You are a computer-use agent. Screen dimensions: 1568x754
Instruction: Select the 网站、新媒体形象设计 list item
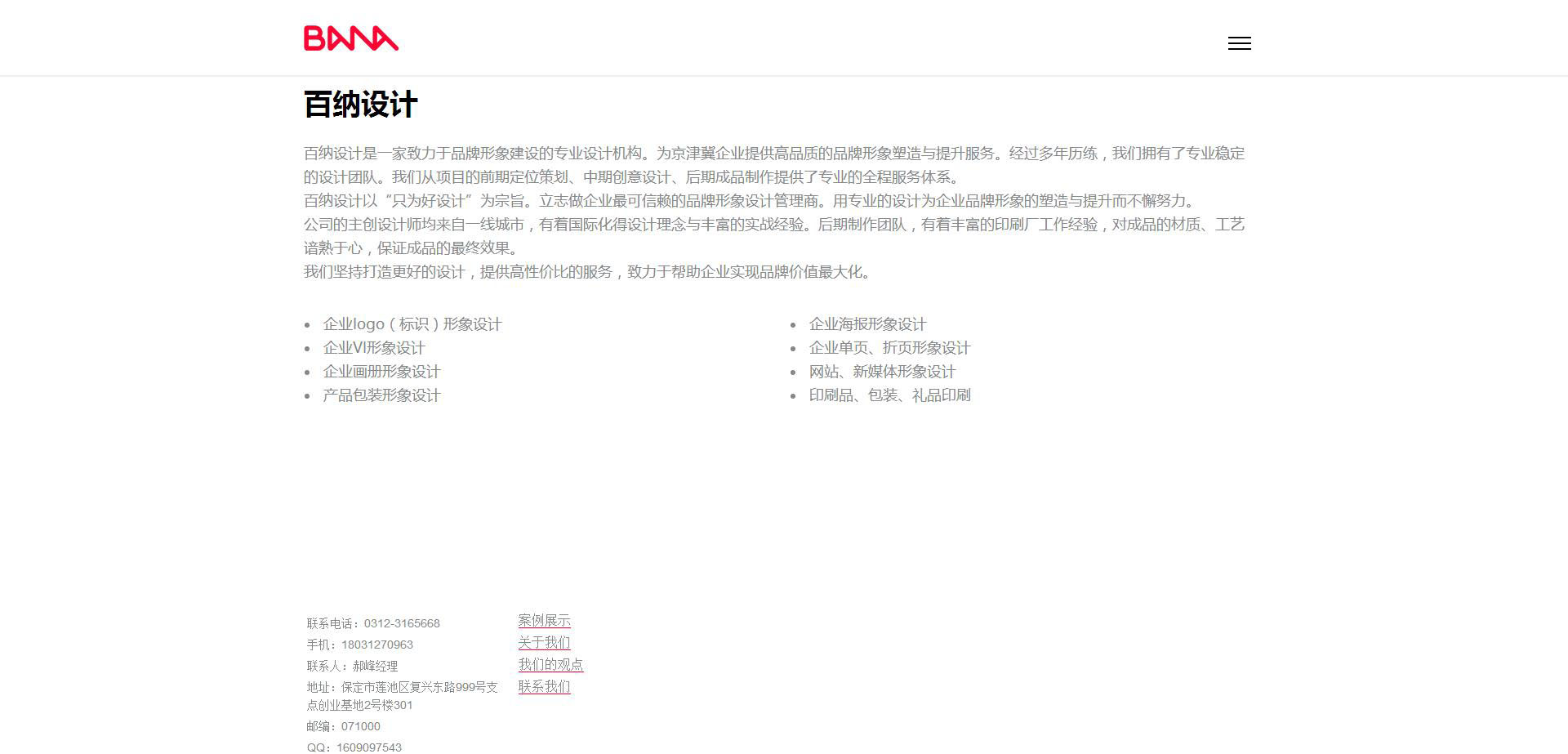pyautogui.click(x=882, y=372)
